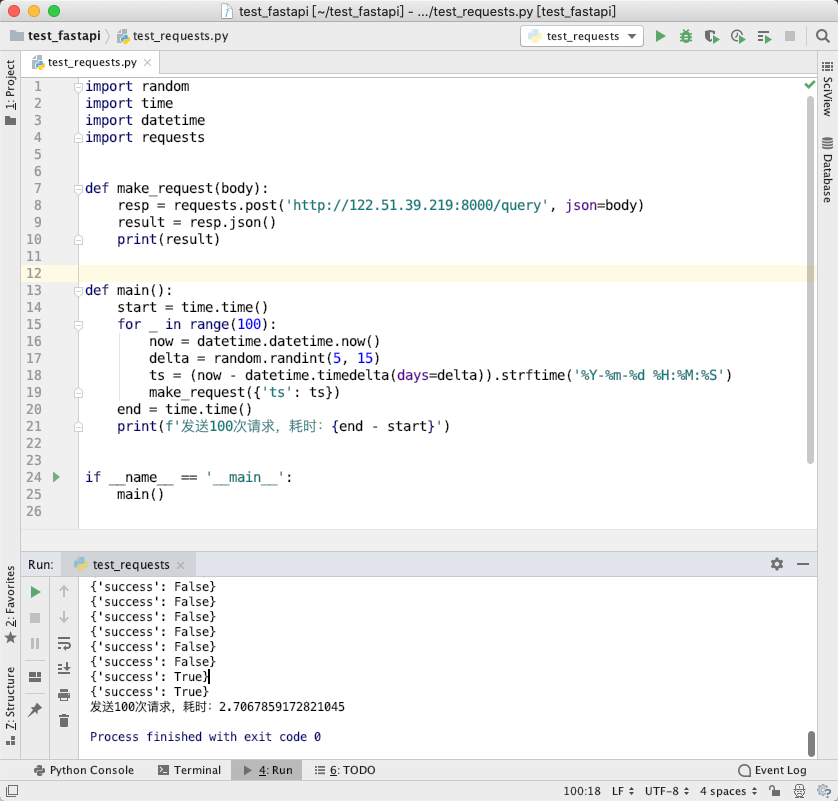Image resolution: width=838 pixels, height=801 pixels.
Task: Open the Python Console tab
Action: tap(84, 770)
